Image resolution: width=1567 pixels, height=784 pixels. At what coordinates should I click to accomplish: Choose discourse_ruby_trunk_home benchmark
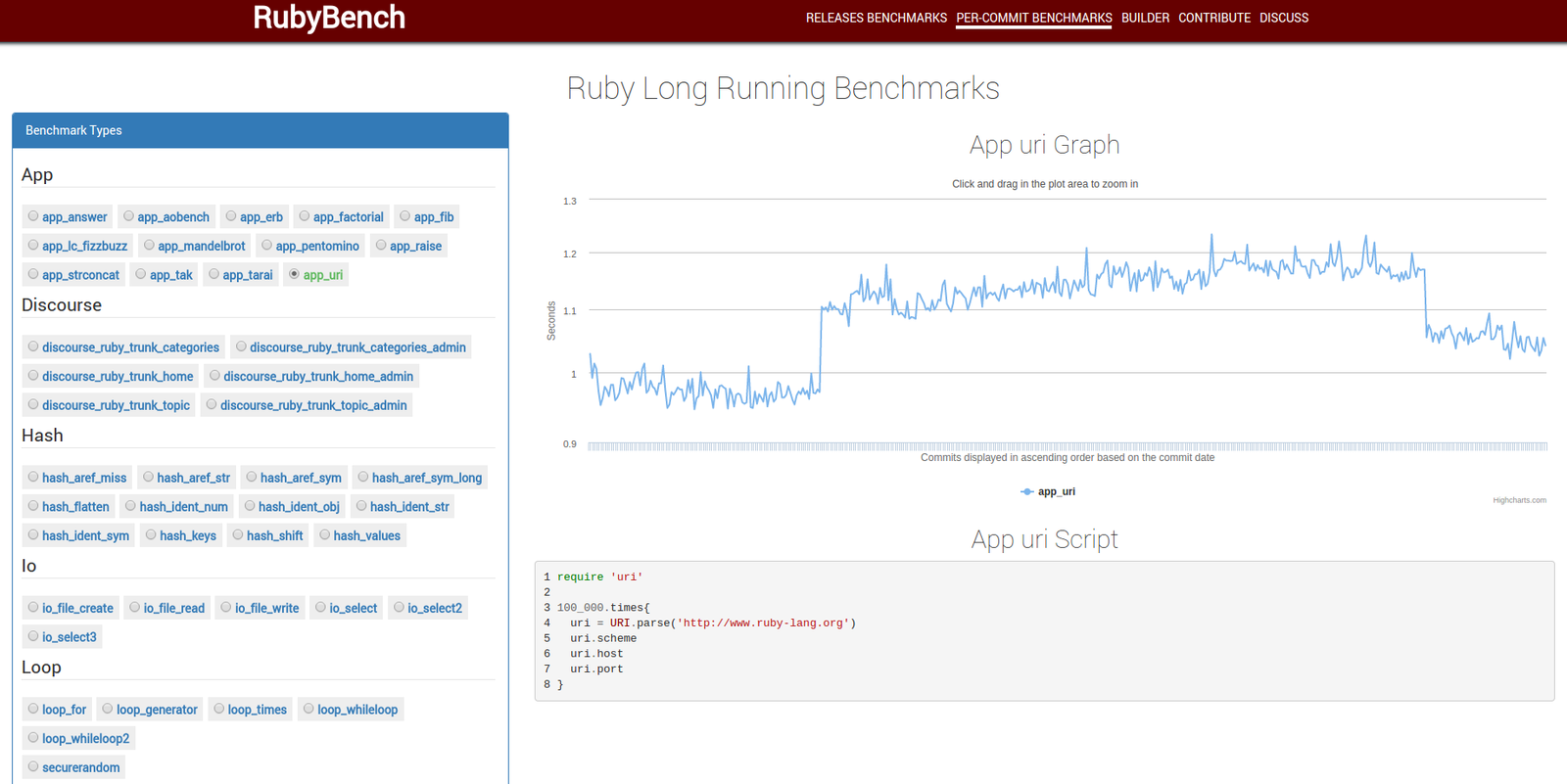coord(111,376)
